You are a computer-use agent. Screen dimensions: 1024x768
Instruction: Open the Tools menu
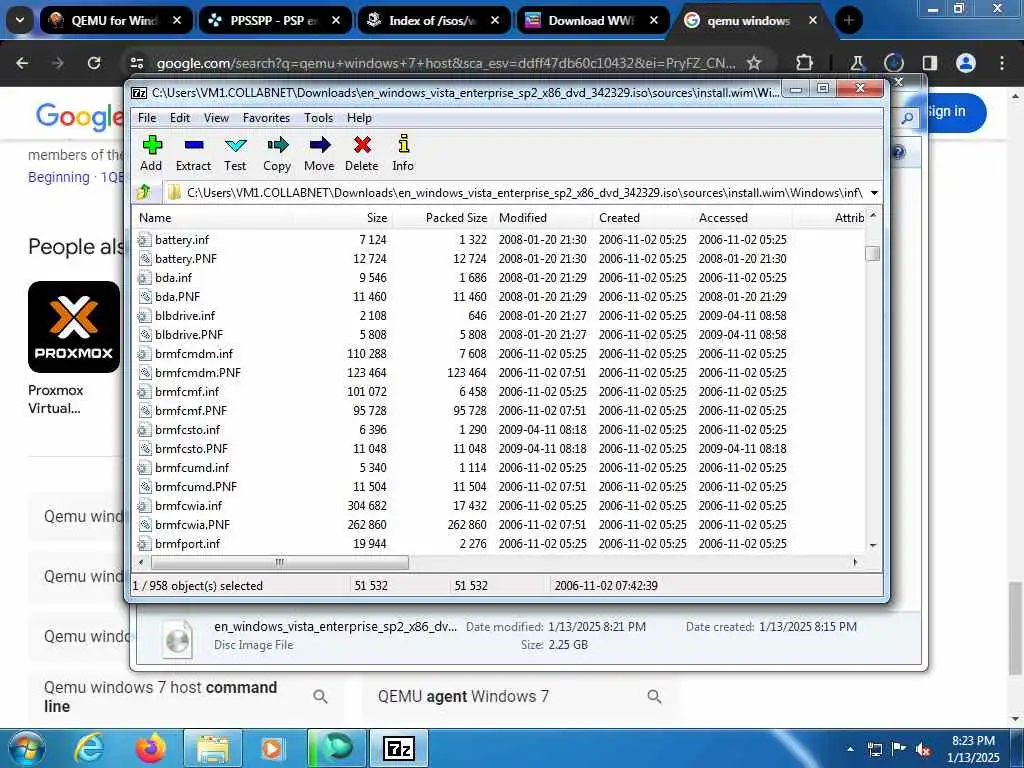(318, 118)
